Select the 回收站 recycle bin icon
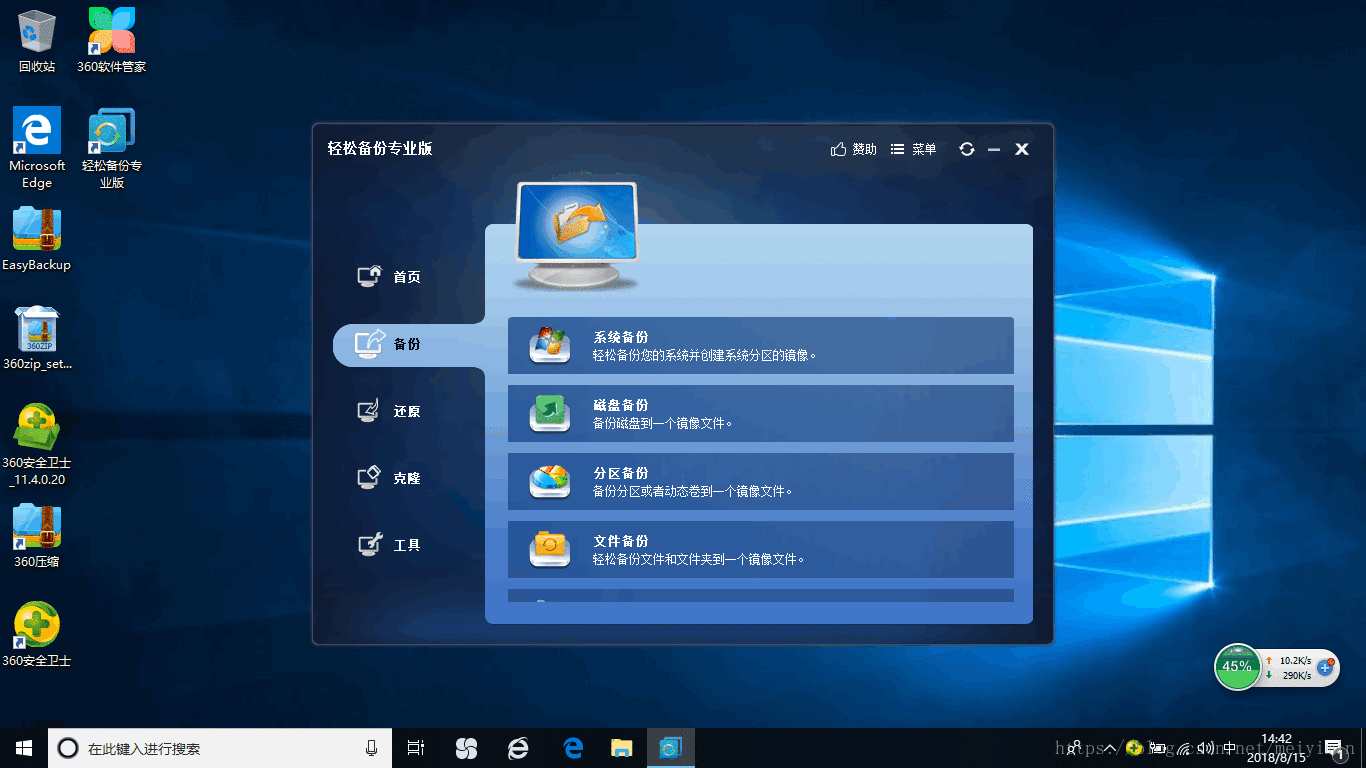 (x=37, y=40)
